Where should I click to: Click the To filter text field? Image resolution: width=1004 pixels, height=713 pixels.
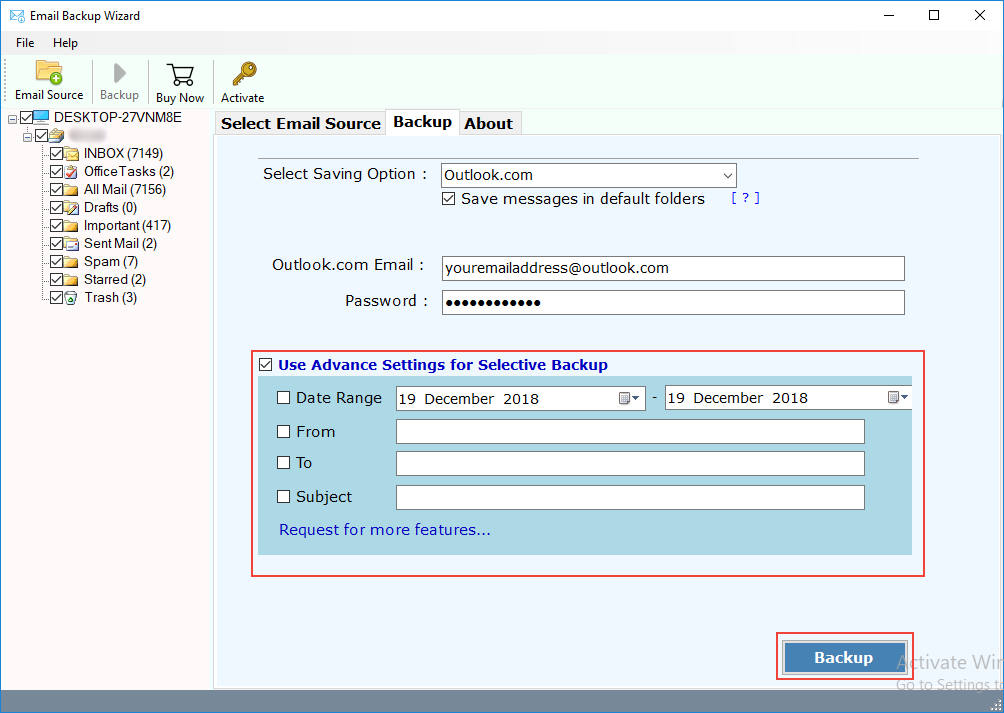click(630, 463)
